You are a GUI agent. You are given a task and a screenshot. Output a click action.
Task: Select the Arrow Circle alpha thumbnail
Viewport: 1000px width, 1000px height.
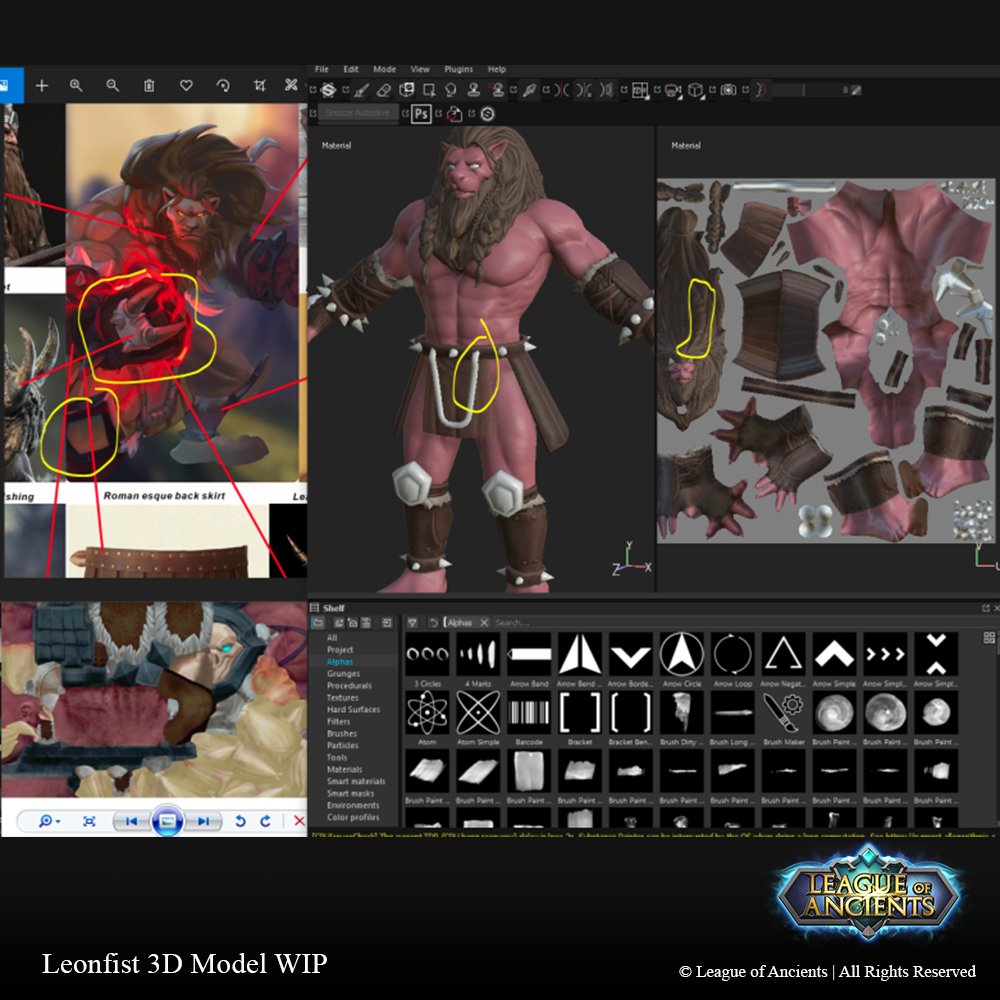682,654
